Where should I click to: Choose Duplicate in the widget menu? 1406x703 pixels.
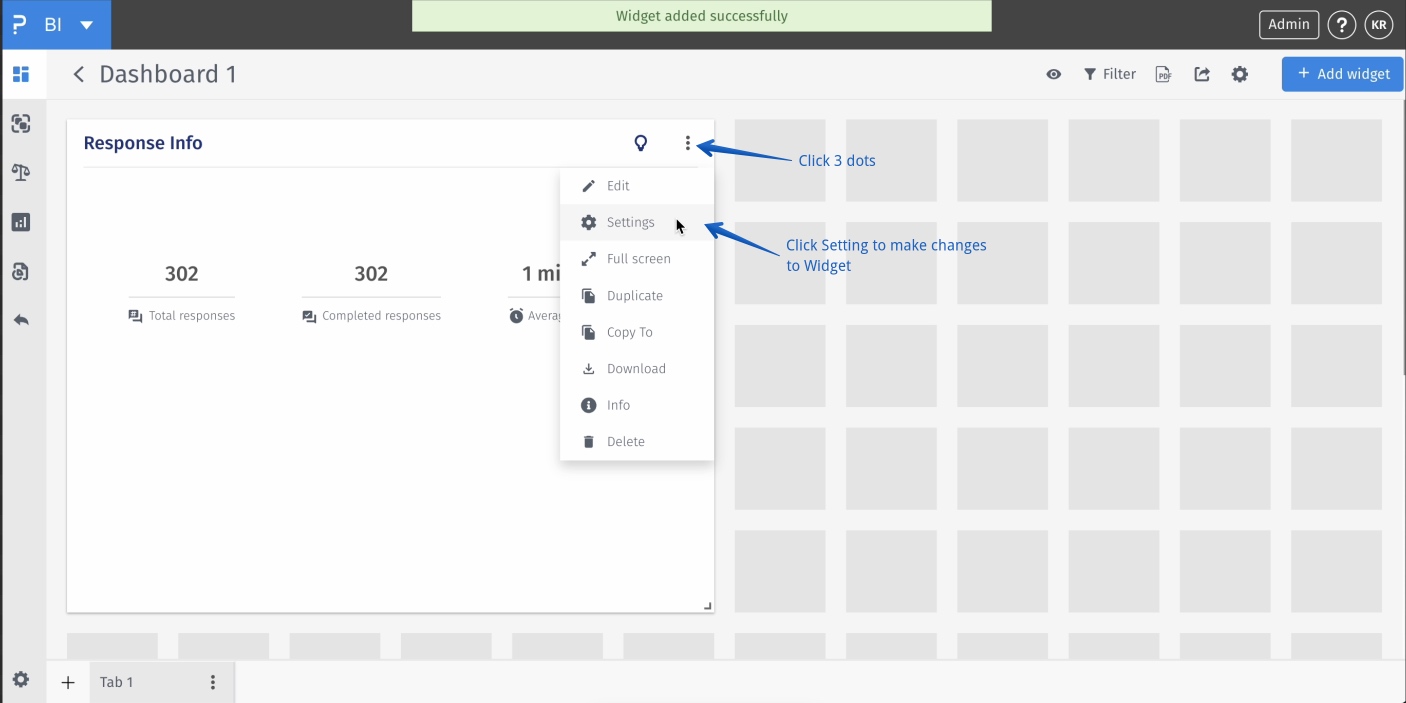click(x=634, y=296)
